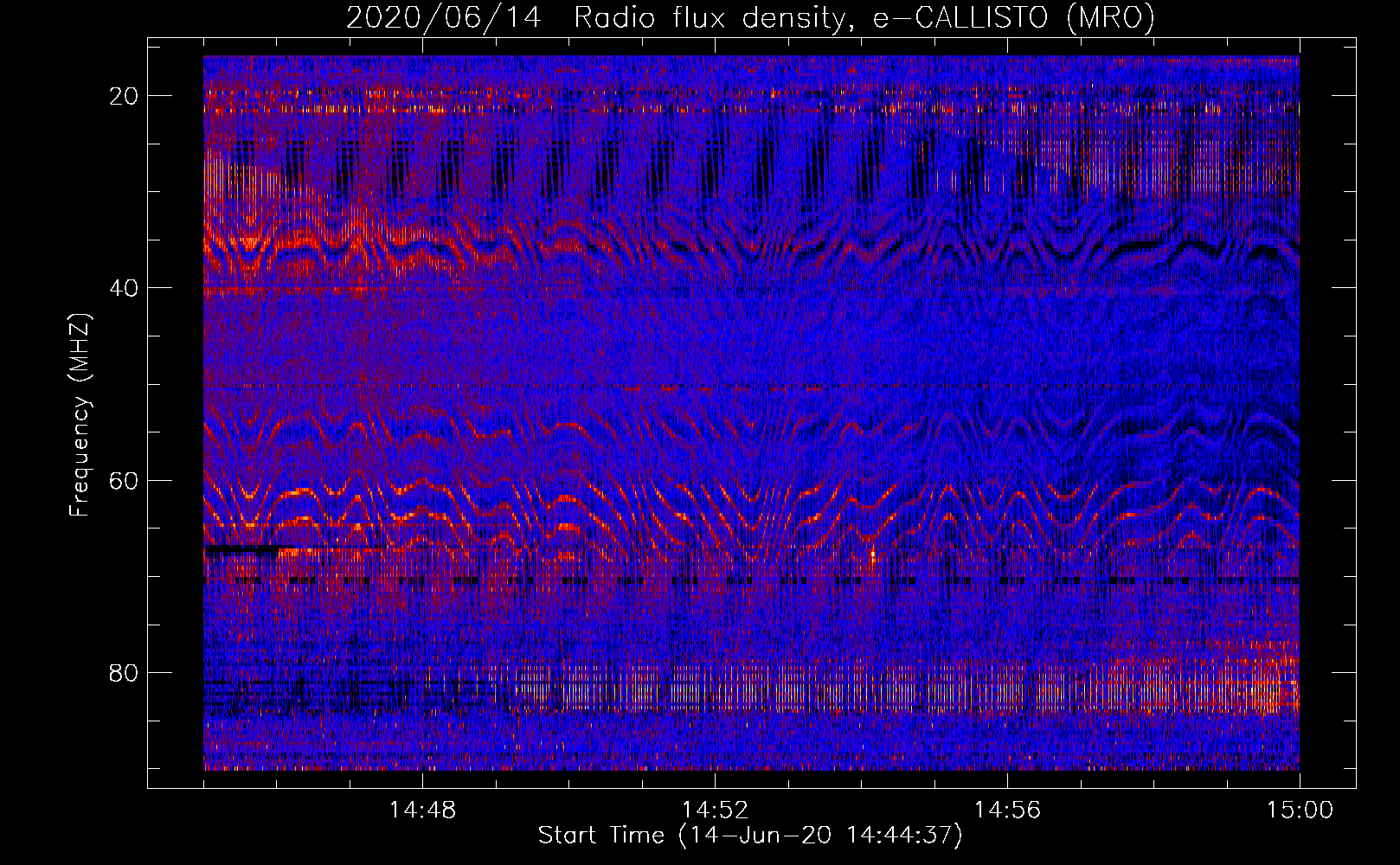Image resolution: width=1400 pixels, height=865 pixels.
Task: Click the '20' frequency tick label
Action: 125,96
